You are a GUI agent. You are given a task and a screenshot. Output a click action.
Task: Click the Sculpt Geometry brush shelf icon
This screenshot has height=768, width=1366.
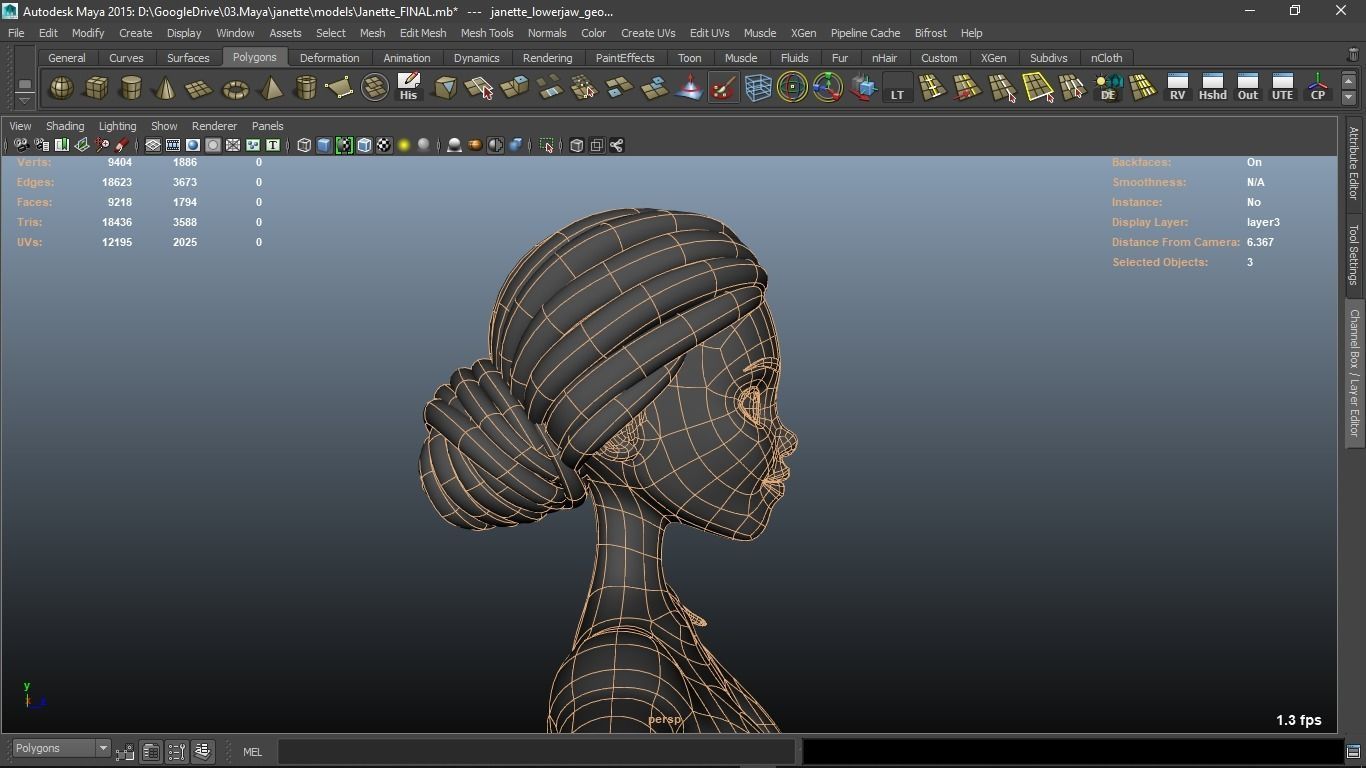tap(723, 88)
